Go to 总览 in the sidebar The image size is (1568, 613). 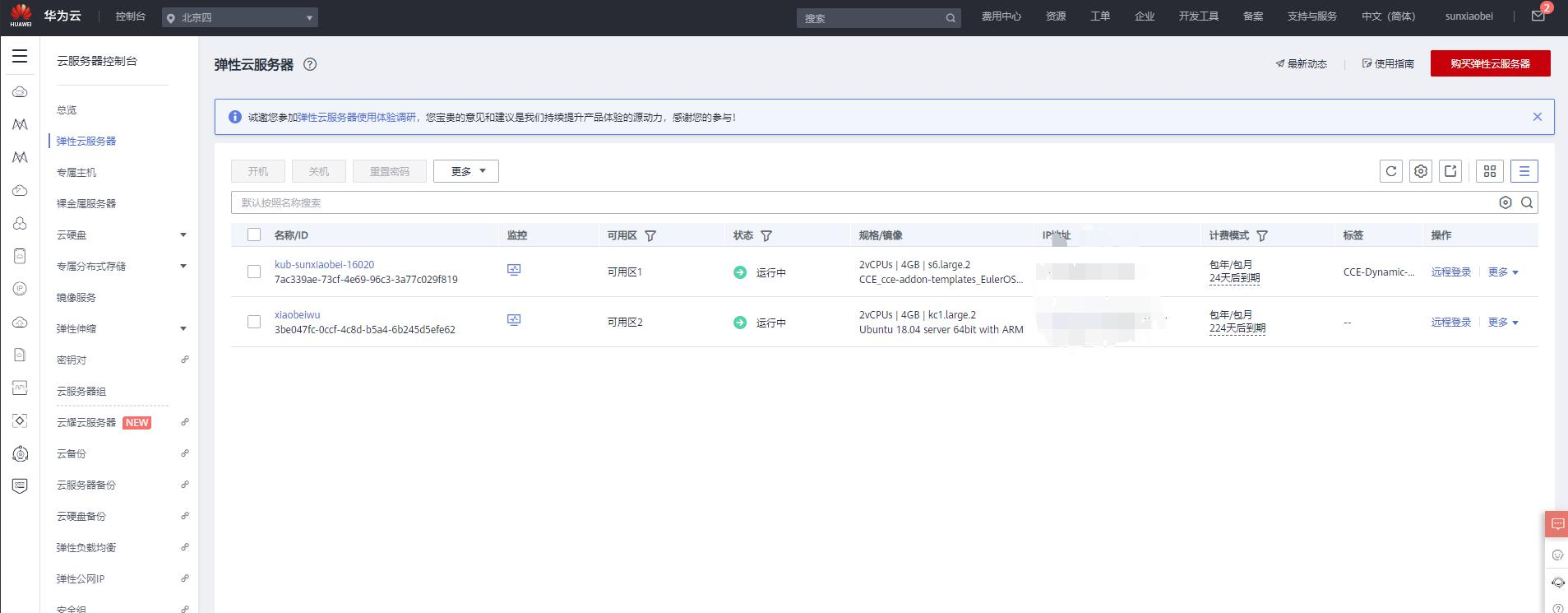(x=67, y=110)
